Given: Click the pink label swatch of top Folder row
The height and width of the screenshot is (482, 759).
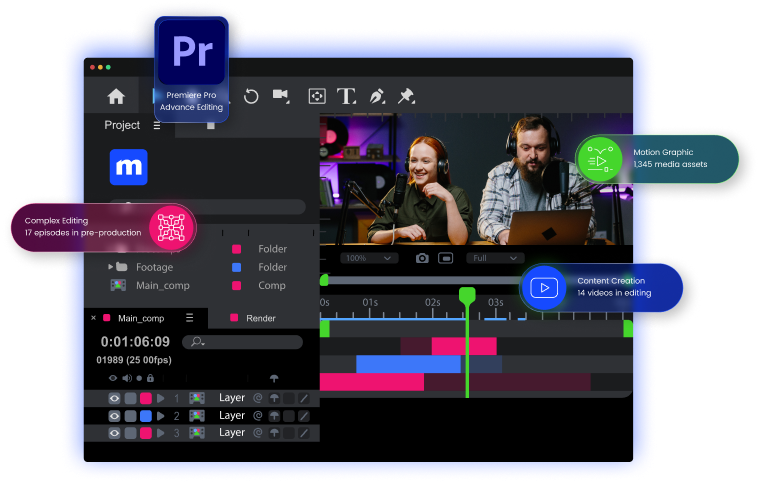Looking at the screenshot, I should [237, 249].
